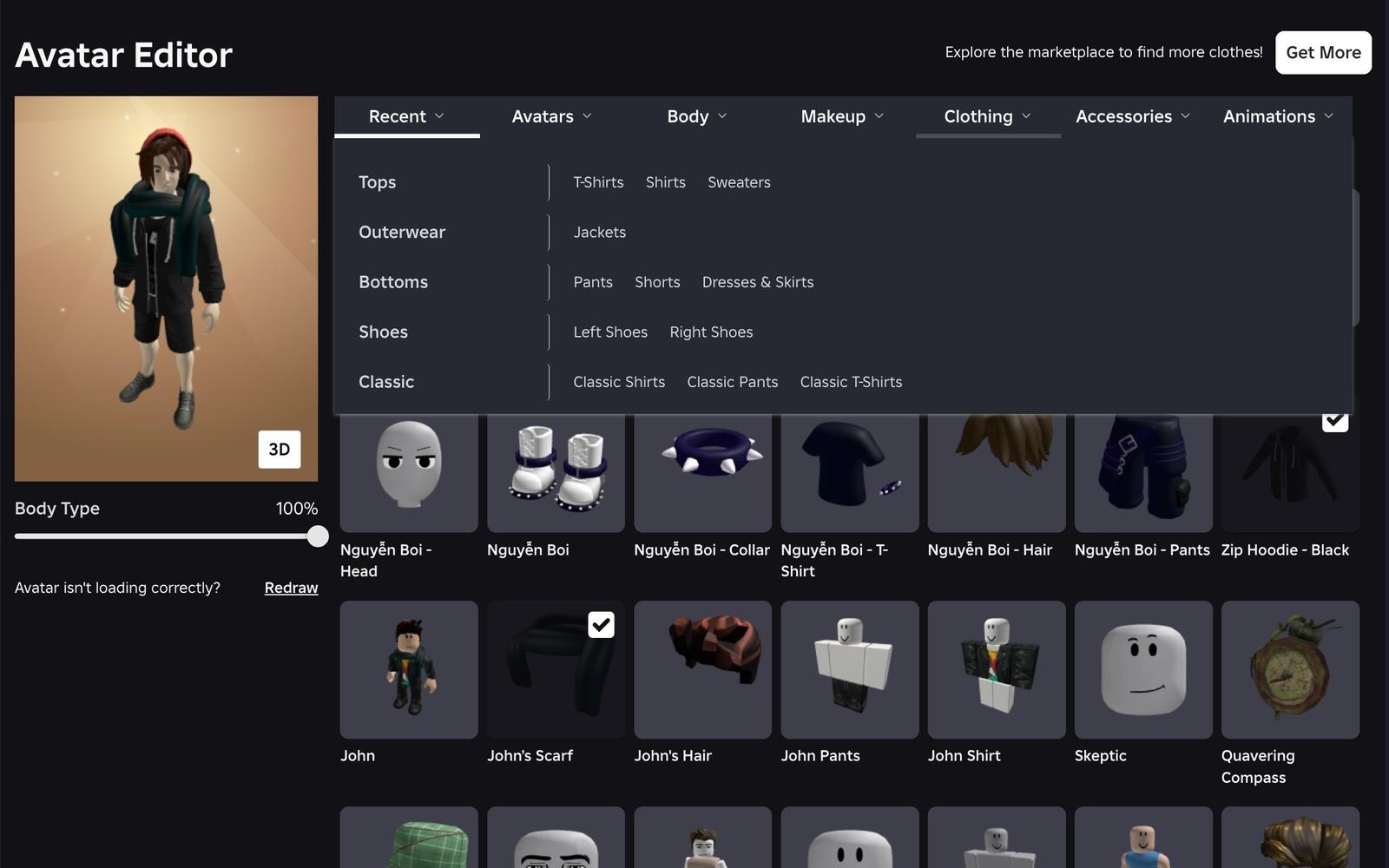The width and height of the screenshot is (1389, 868).
Task: Expand the Animations dropdown menu
Action: click(1279, 116)
